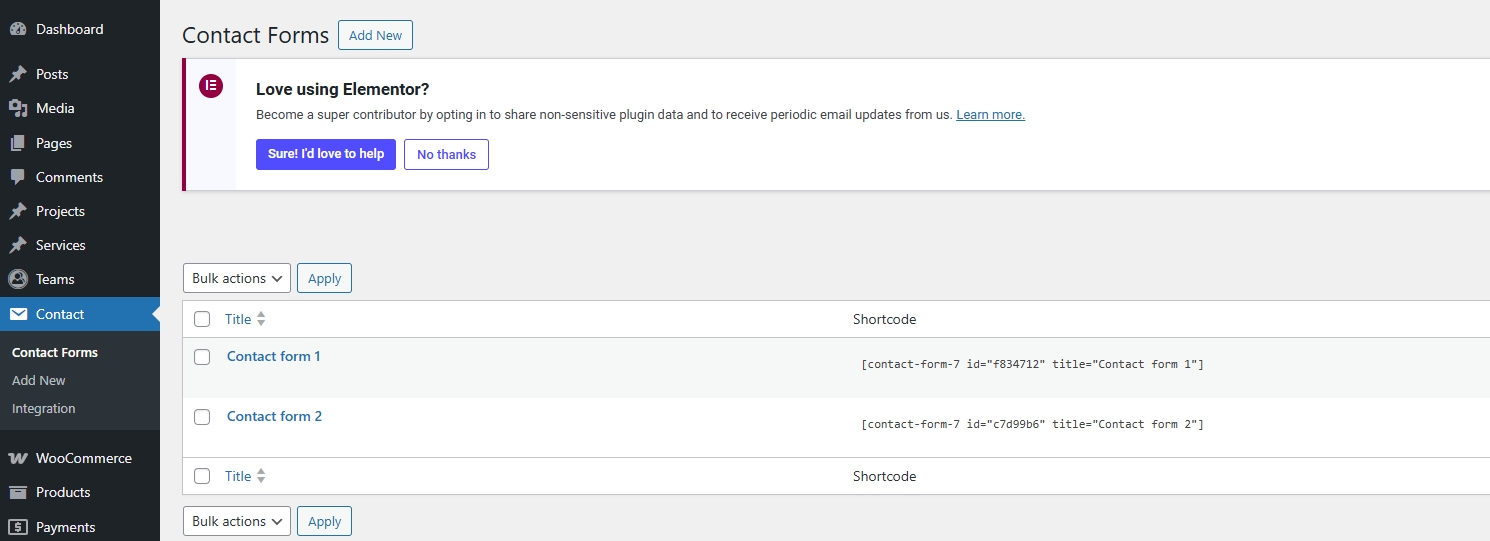The width and height of the screenshot is (1490, 541).
Task: Tick the Contact form 2 checkbox
Action: [x=202, y=417]
